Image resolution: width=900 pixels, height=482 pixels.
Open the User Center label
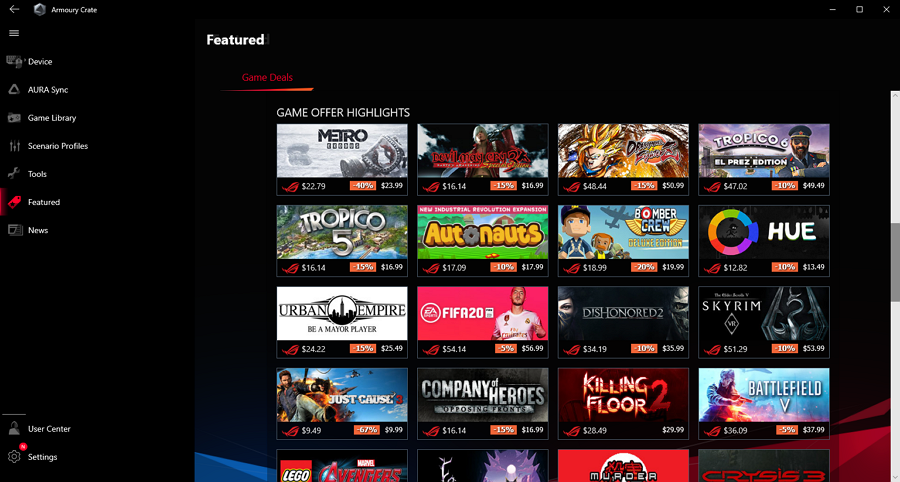tap(49, 429)
